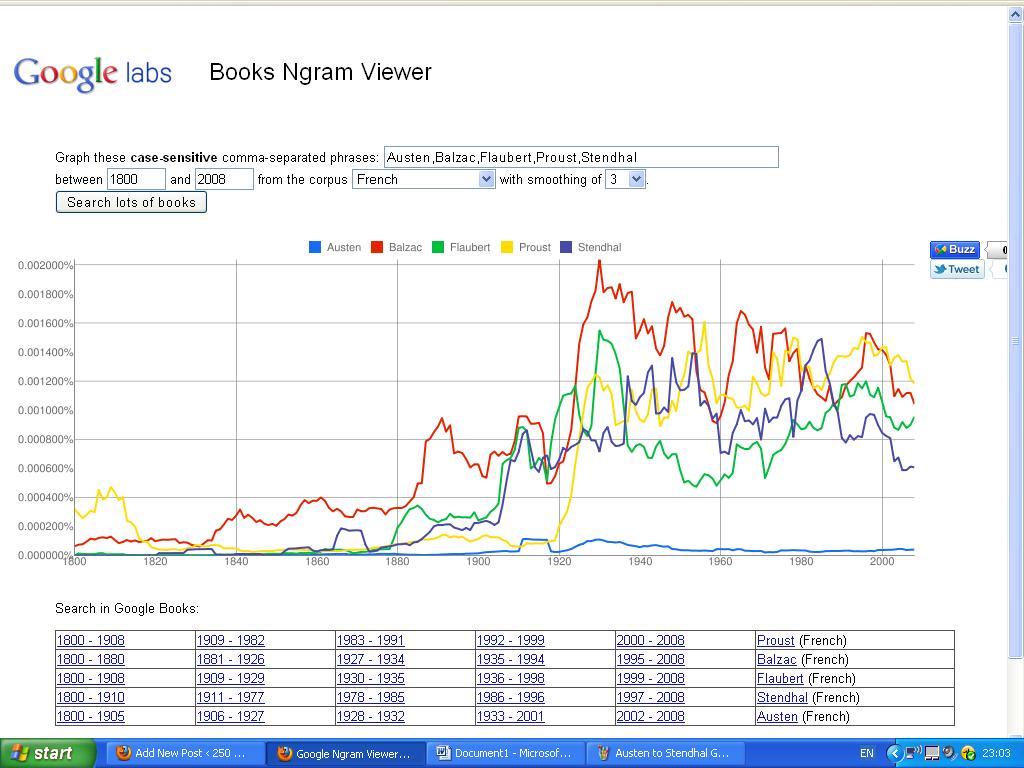Share the graph with the Buzz button
This screenshot has width=1024, height=768.
955,249
